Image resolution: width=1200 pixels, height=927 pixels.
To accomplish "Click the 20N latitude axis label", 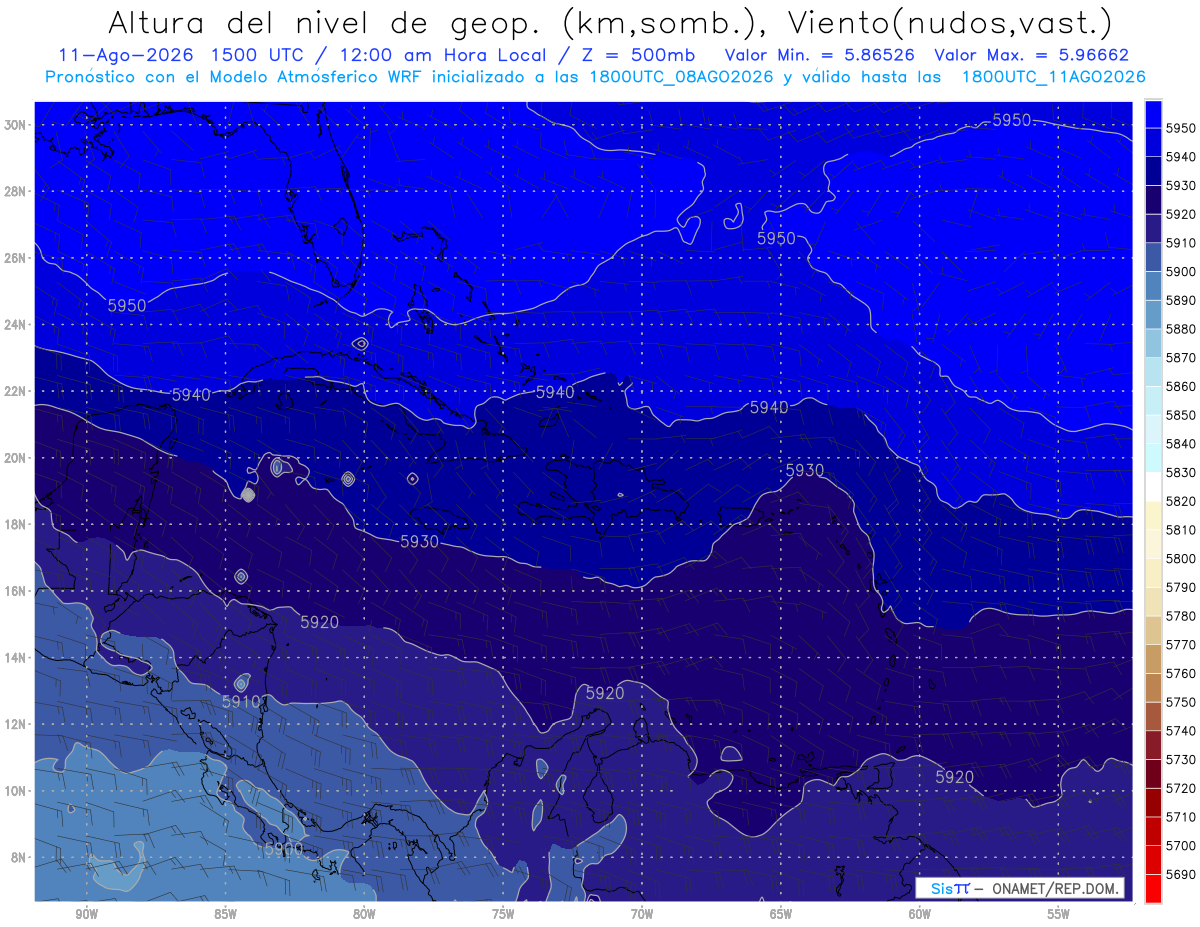I will coord(16,458).
